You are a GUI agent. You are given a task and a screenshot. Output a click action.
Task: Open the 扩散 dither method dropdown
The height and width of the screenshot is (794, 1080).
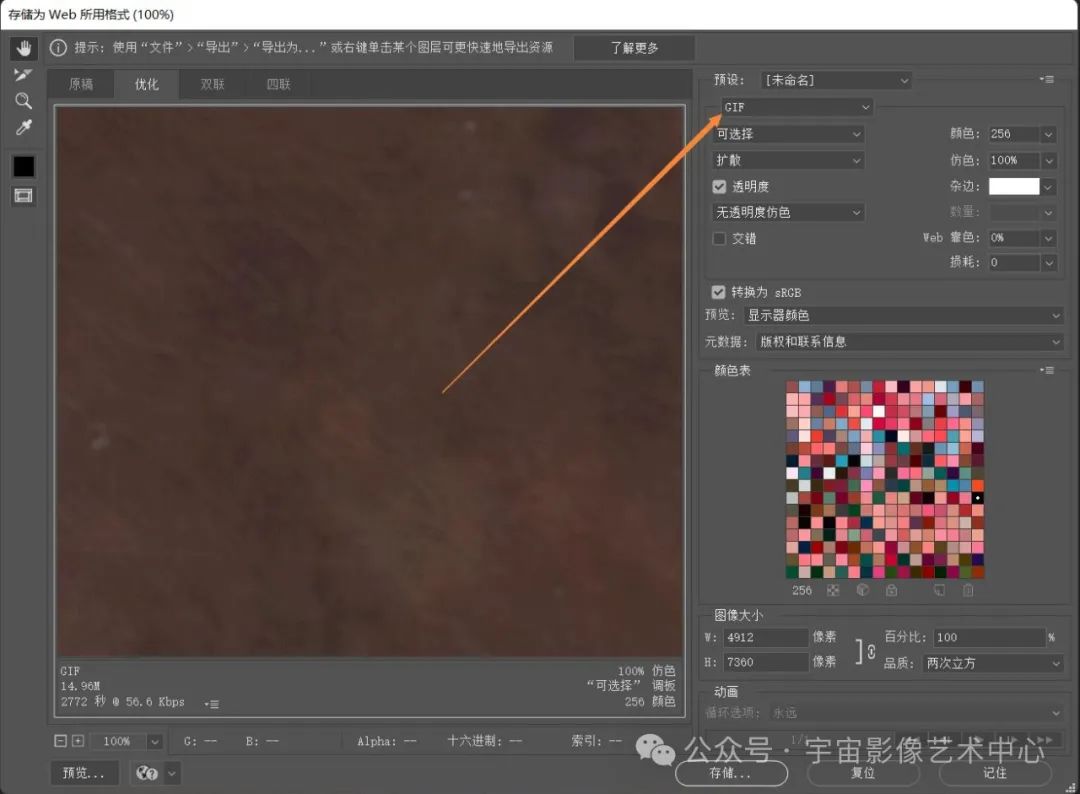788,160
